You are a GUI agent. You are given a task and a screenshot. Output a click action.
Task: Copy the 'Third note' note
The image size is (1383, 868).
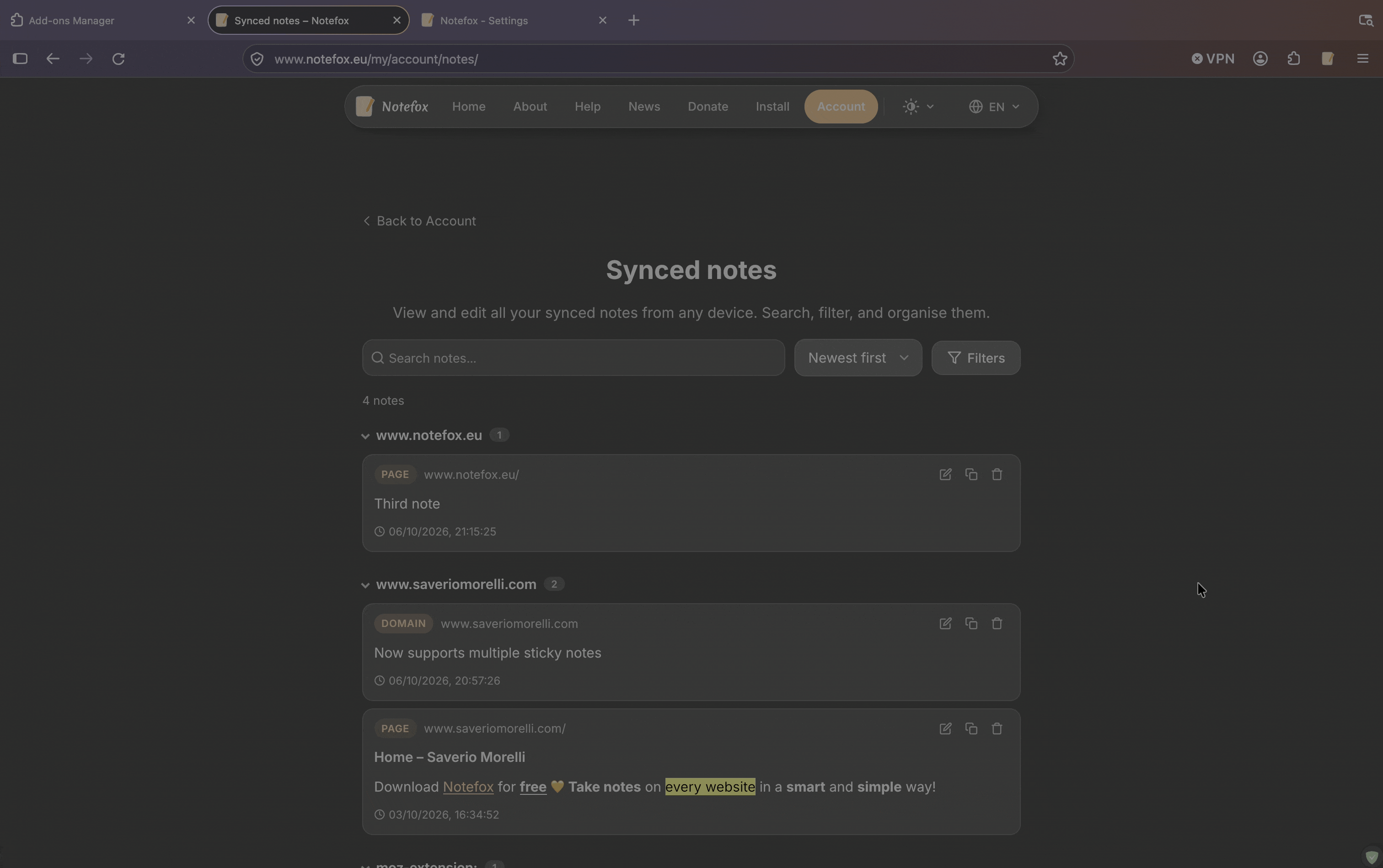pyautogui.click(x=971, y=474)
